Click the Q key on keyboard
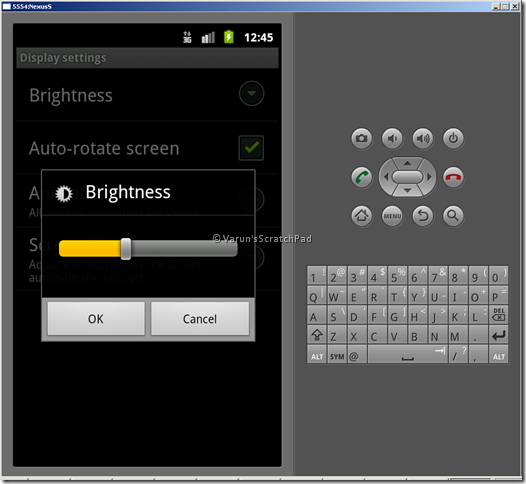 (x=317, y=295)
